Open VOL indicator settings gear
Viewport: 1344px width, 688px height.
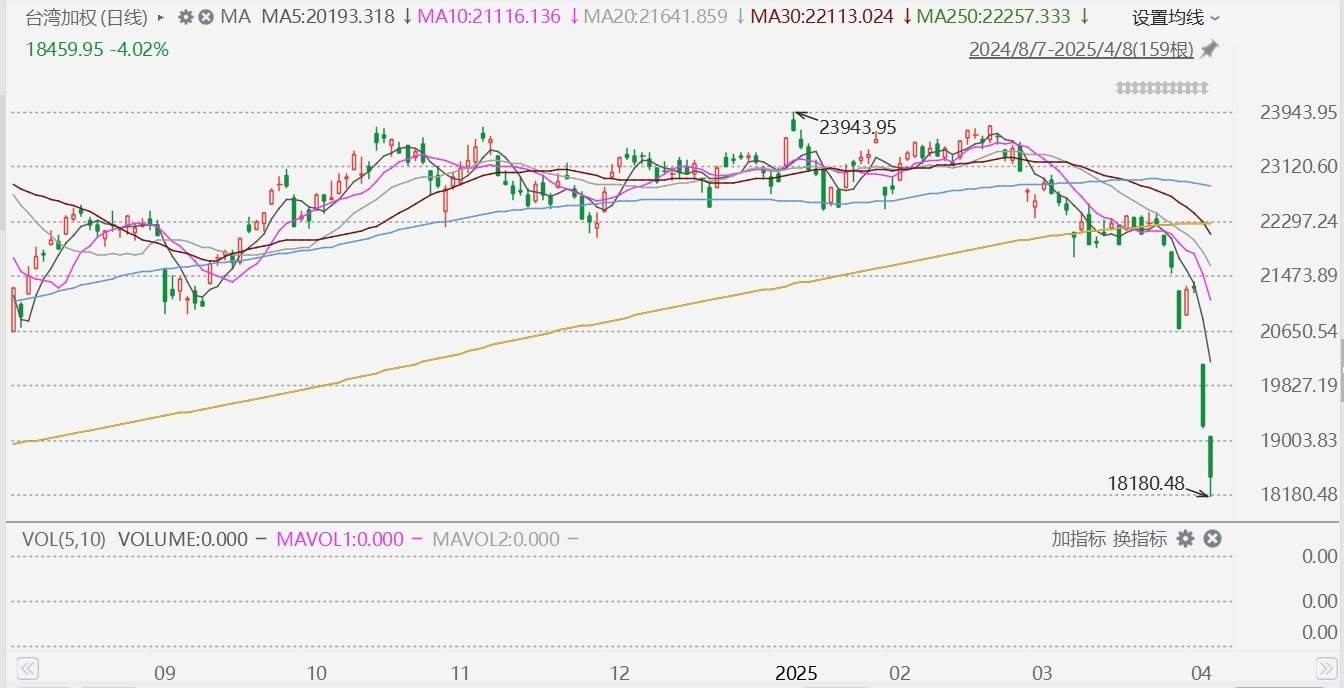tap(1185, 539)
